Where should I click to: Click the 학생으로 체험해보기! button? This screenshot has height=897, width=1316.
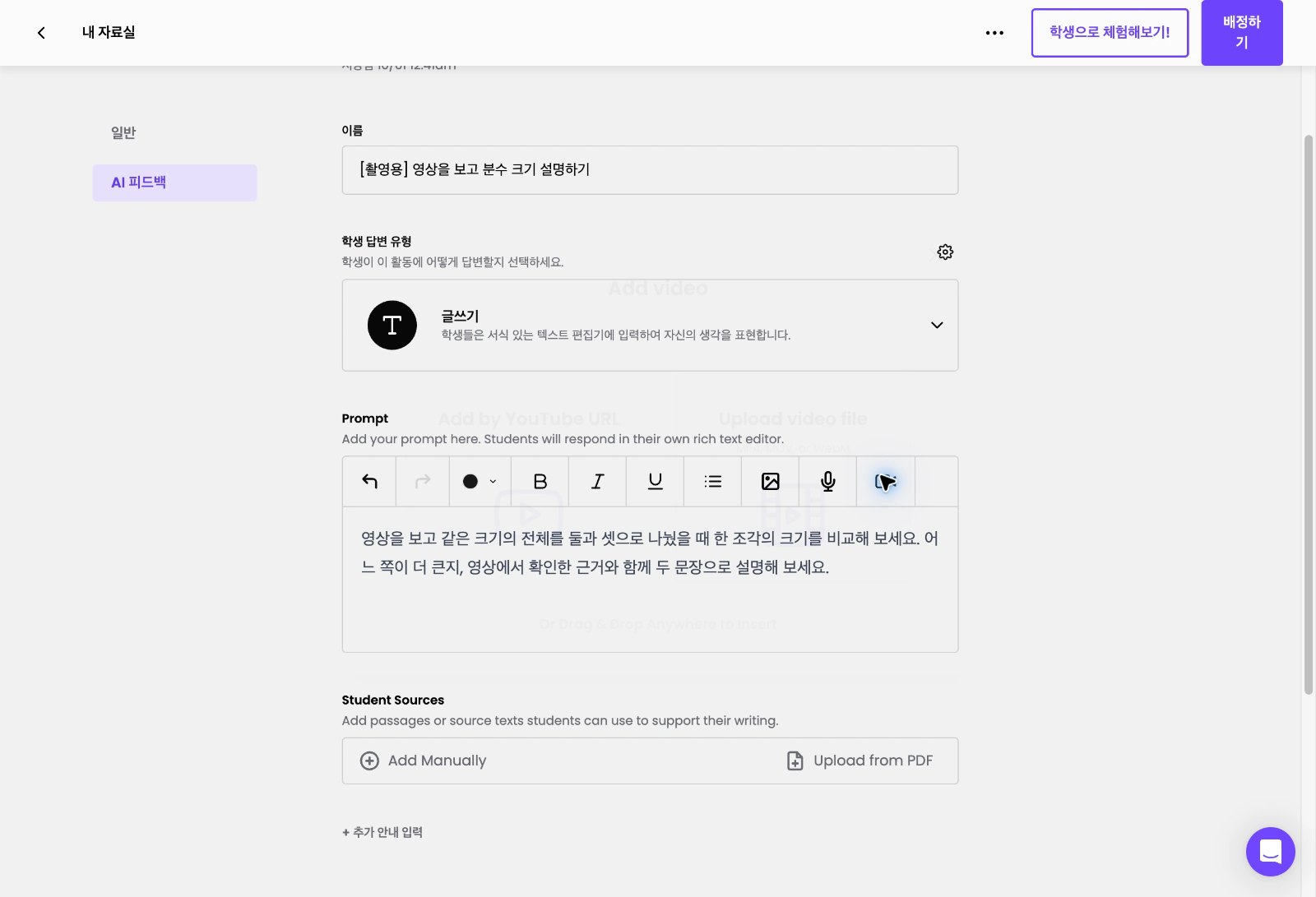coord(1110,33)
